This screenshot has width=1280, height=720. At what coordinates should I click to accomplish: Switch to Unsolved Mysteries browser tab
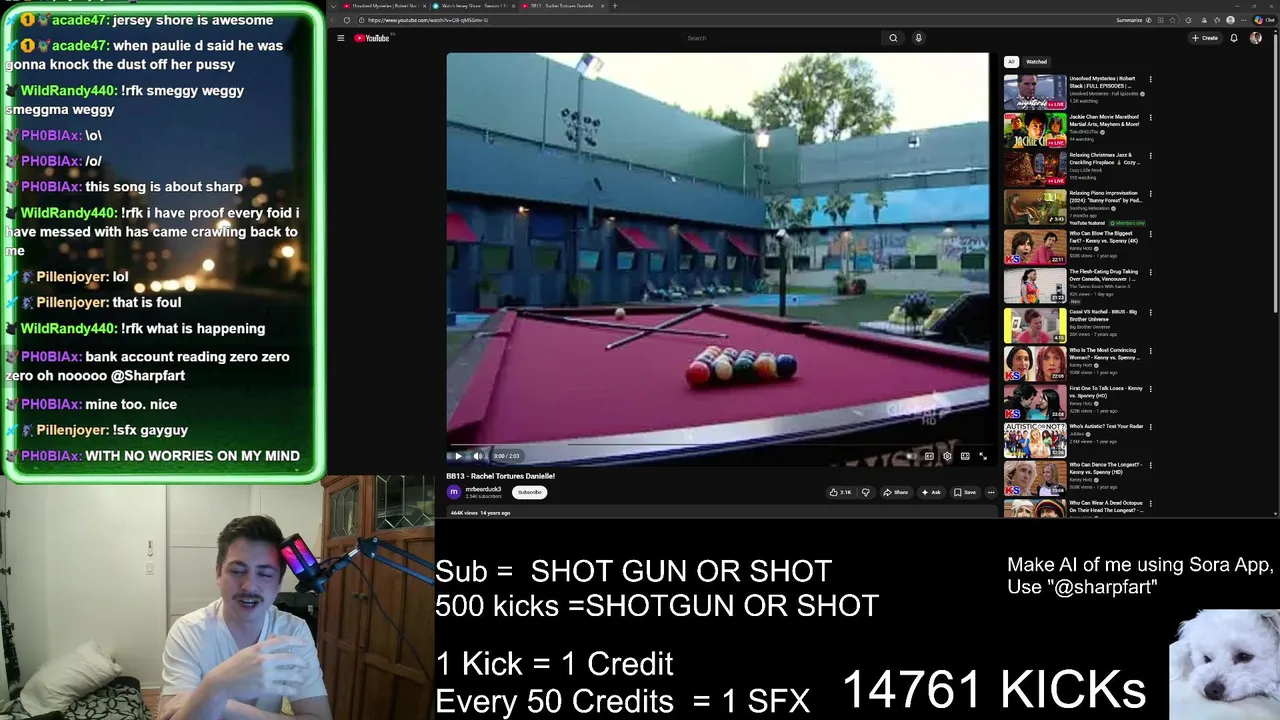[x=384, y=6]
